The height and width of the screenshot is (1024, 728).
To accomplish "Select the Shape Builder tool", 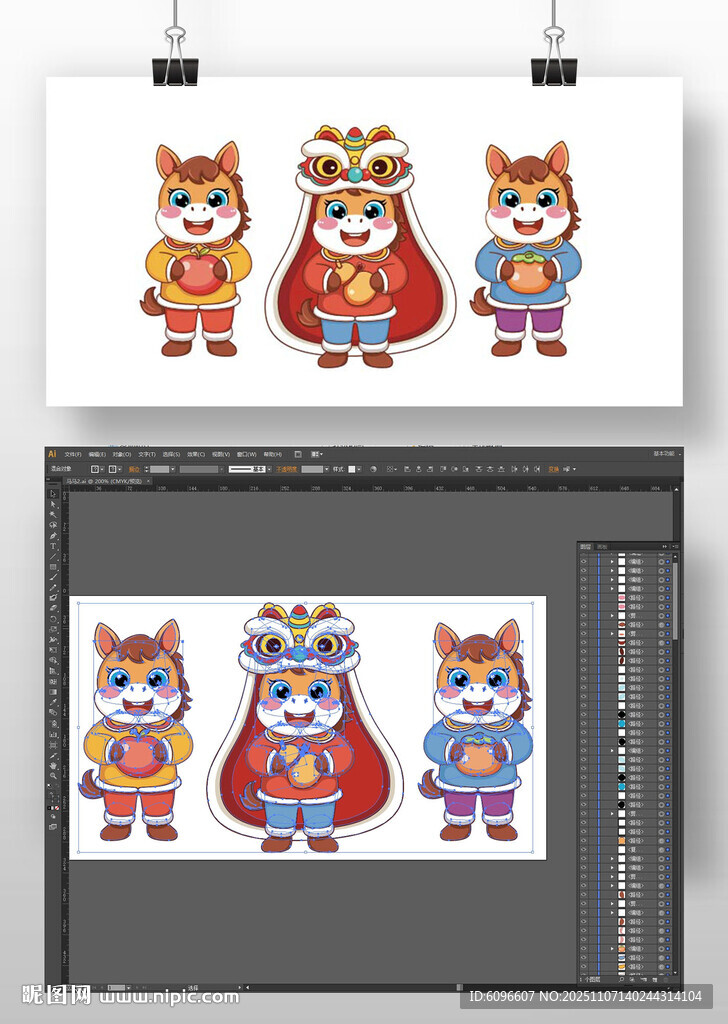I will (x=53, y=660).
